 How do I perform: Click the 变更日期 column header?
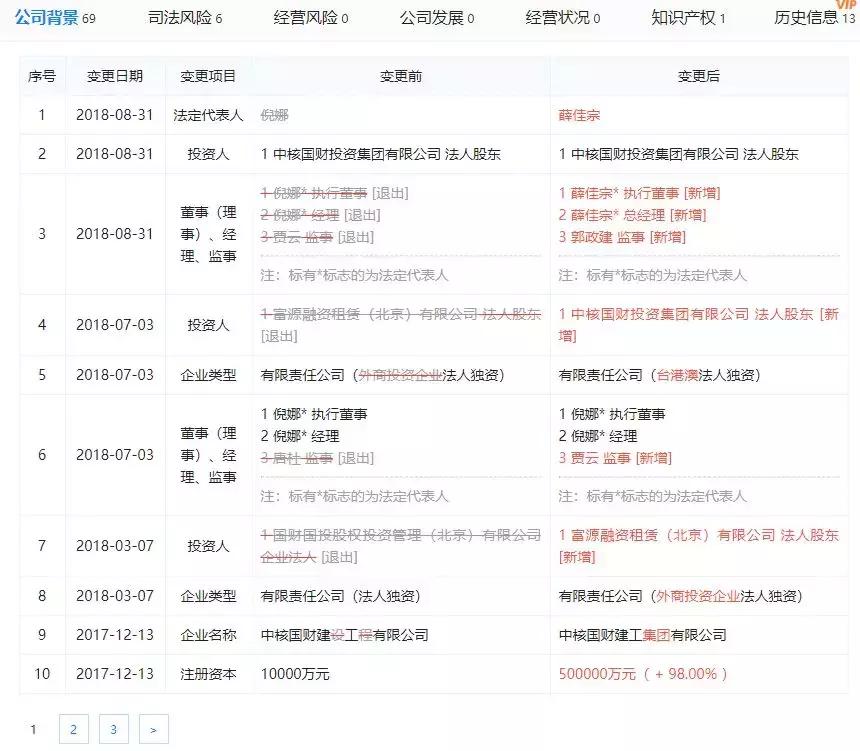point(114,75)
